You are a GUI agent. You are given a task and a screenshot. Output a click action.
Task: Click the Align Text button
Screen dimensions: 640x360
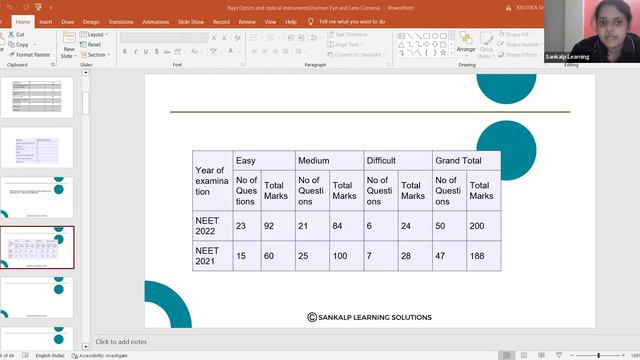pos(344,44)
